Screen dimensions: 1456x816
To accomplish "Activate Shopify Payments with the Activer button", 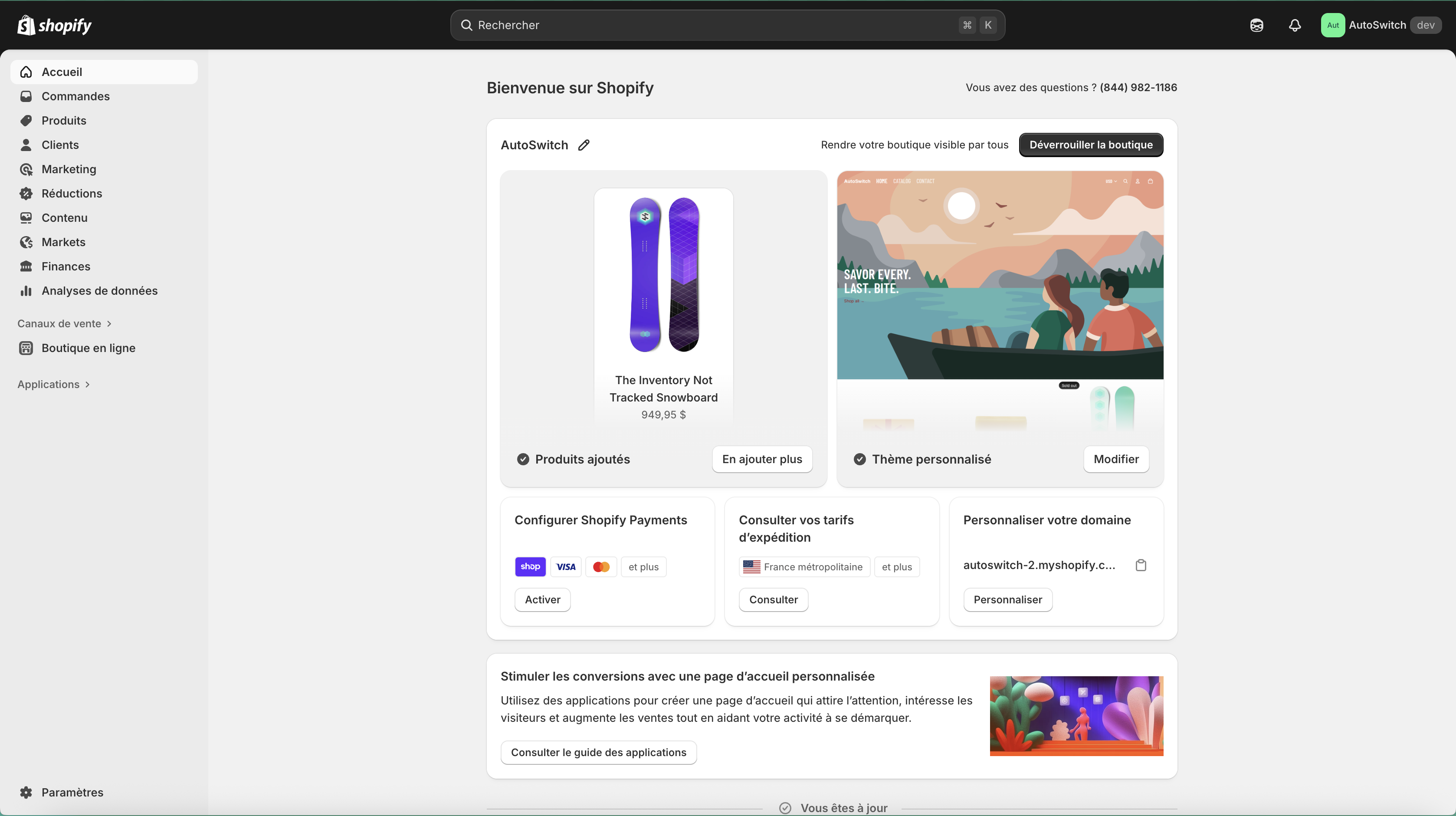I will pyautogui.click(x=542, y=599).
